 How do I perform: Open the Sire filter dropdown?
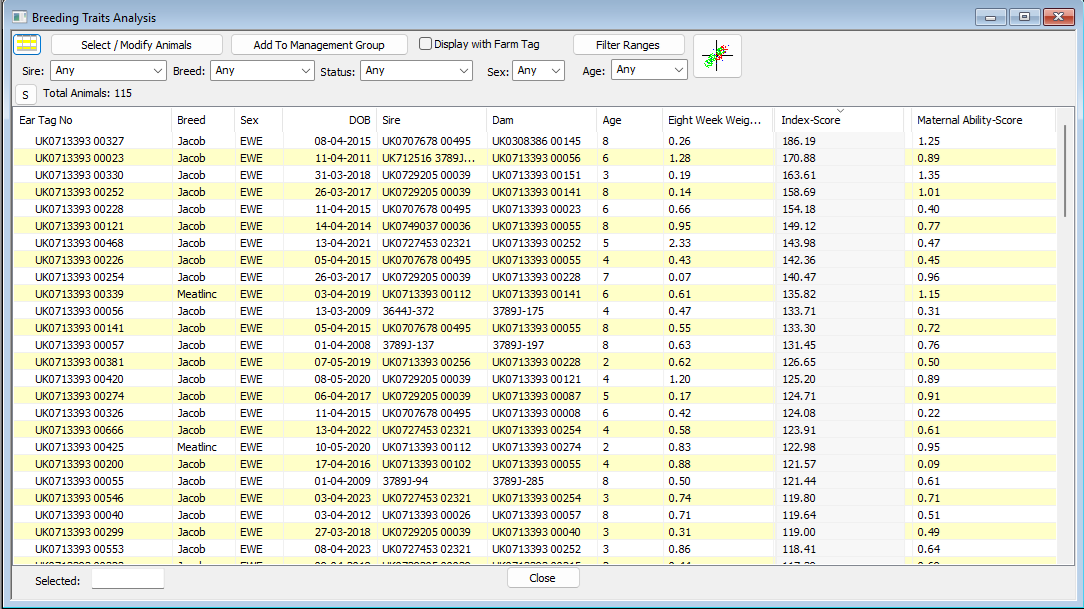point(109,71)
